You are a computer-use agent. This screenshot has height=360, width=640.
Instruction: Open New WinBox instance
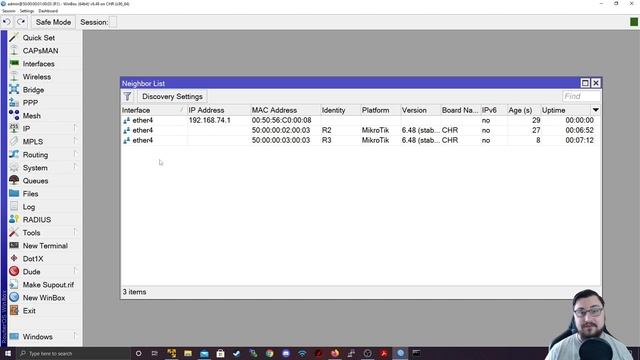44,298
